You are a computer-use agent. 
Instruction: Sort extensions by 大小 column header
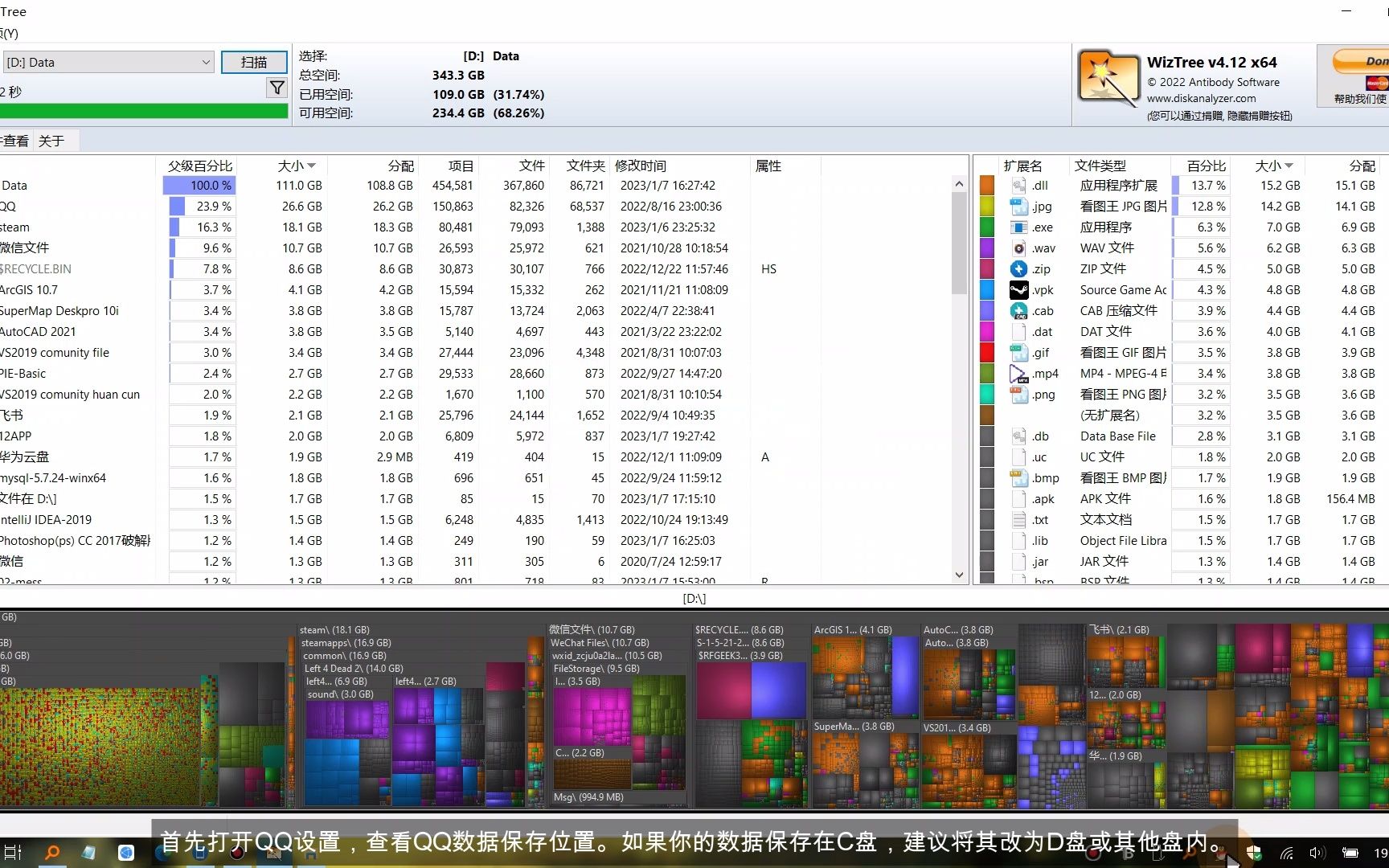[x=1274, y=166]
